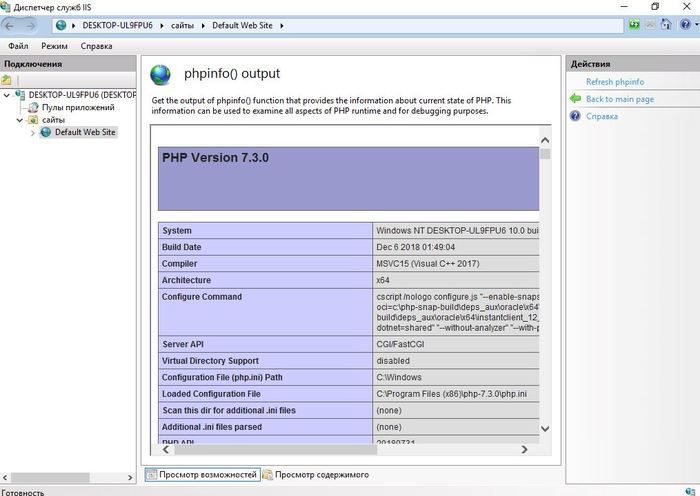Switch to the Просмотр содержимого tab
The height and width of the screenshot is (496, 700).
pyautogui.click(x=321, y=474)
